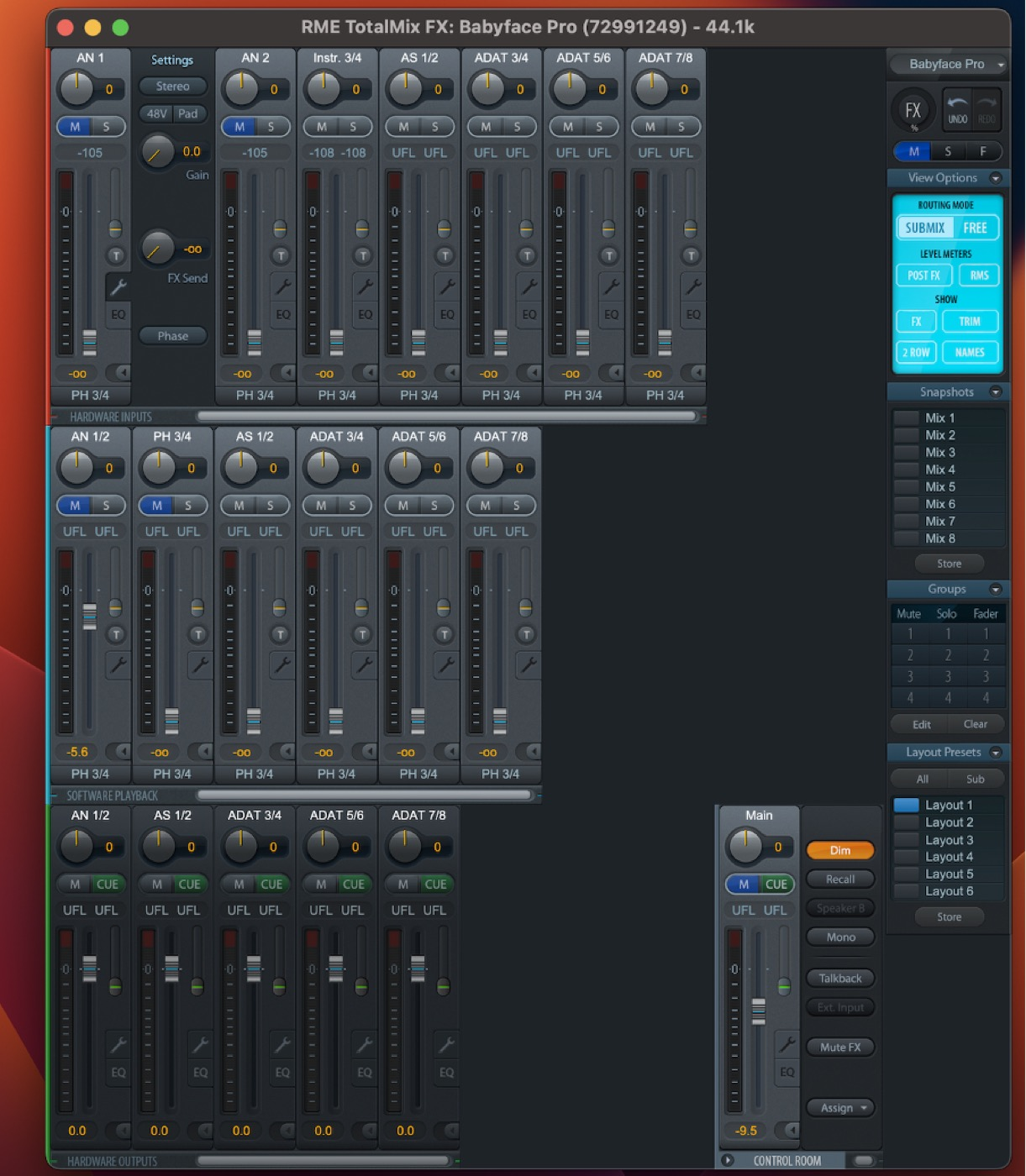Click the Hardware Inputs horizontal scrollbar

point(446,416)
